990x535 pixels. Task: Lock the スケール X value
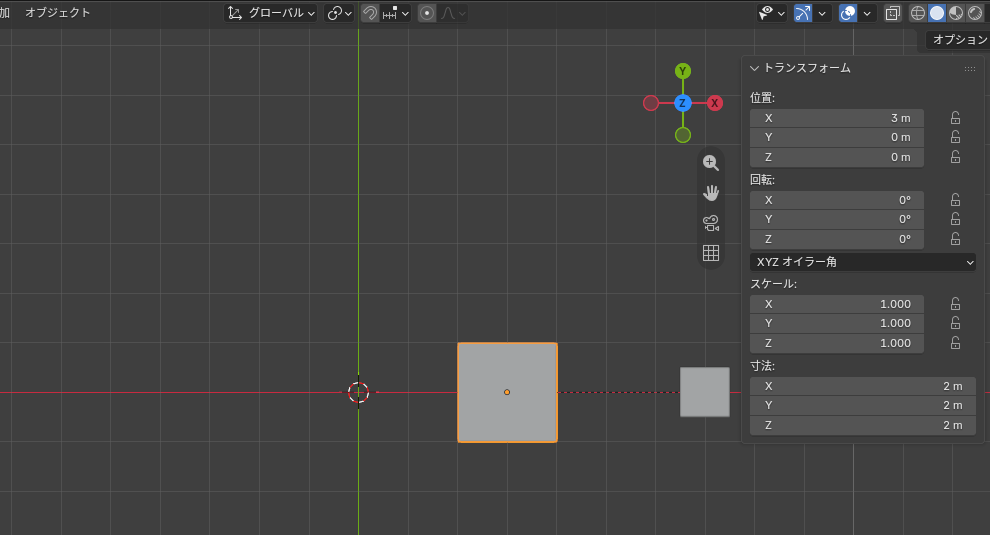[955, 304]
